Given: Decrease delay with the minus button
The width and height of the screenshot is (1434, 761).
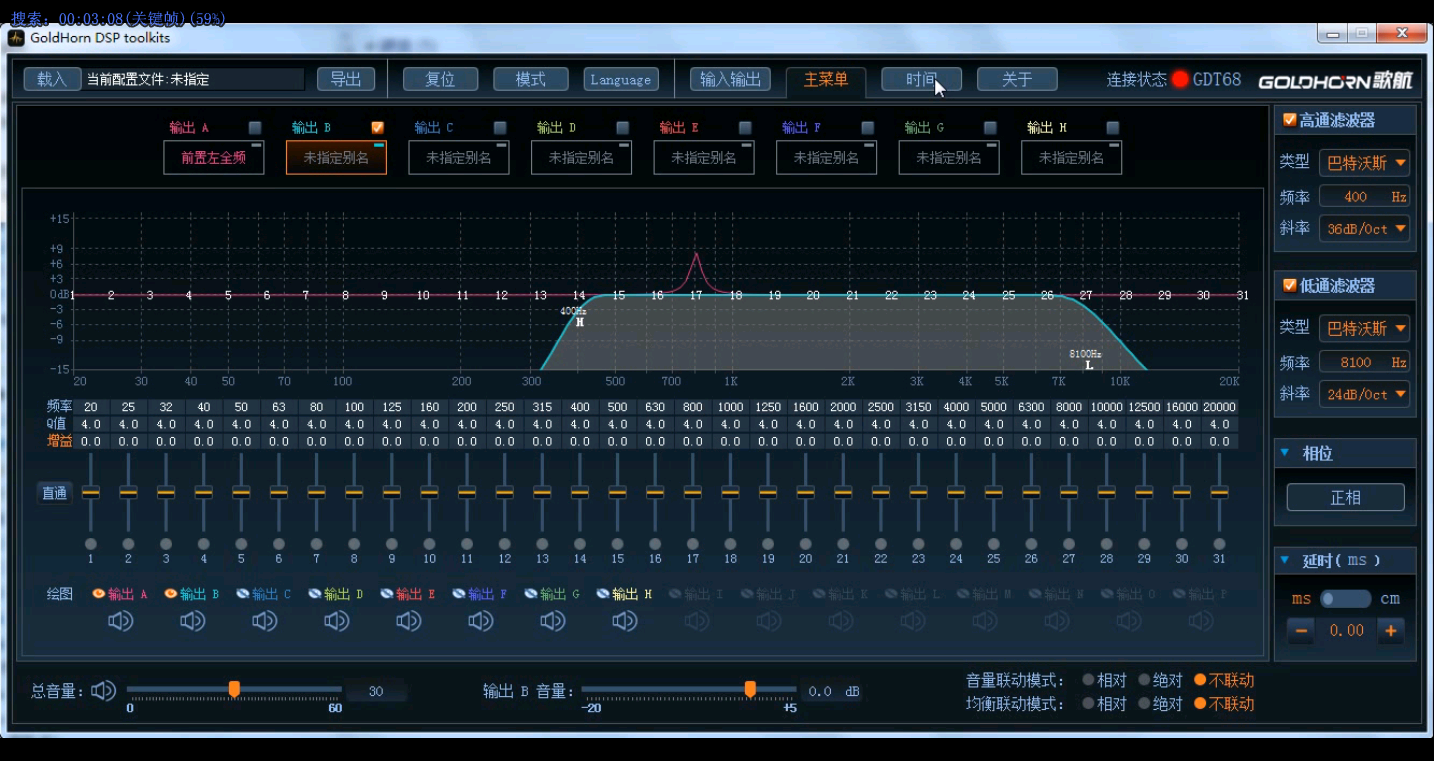Looking at the screenshot, I should click(x=1301, y=630).
